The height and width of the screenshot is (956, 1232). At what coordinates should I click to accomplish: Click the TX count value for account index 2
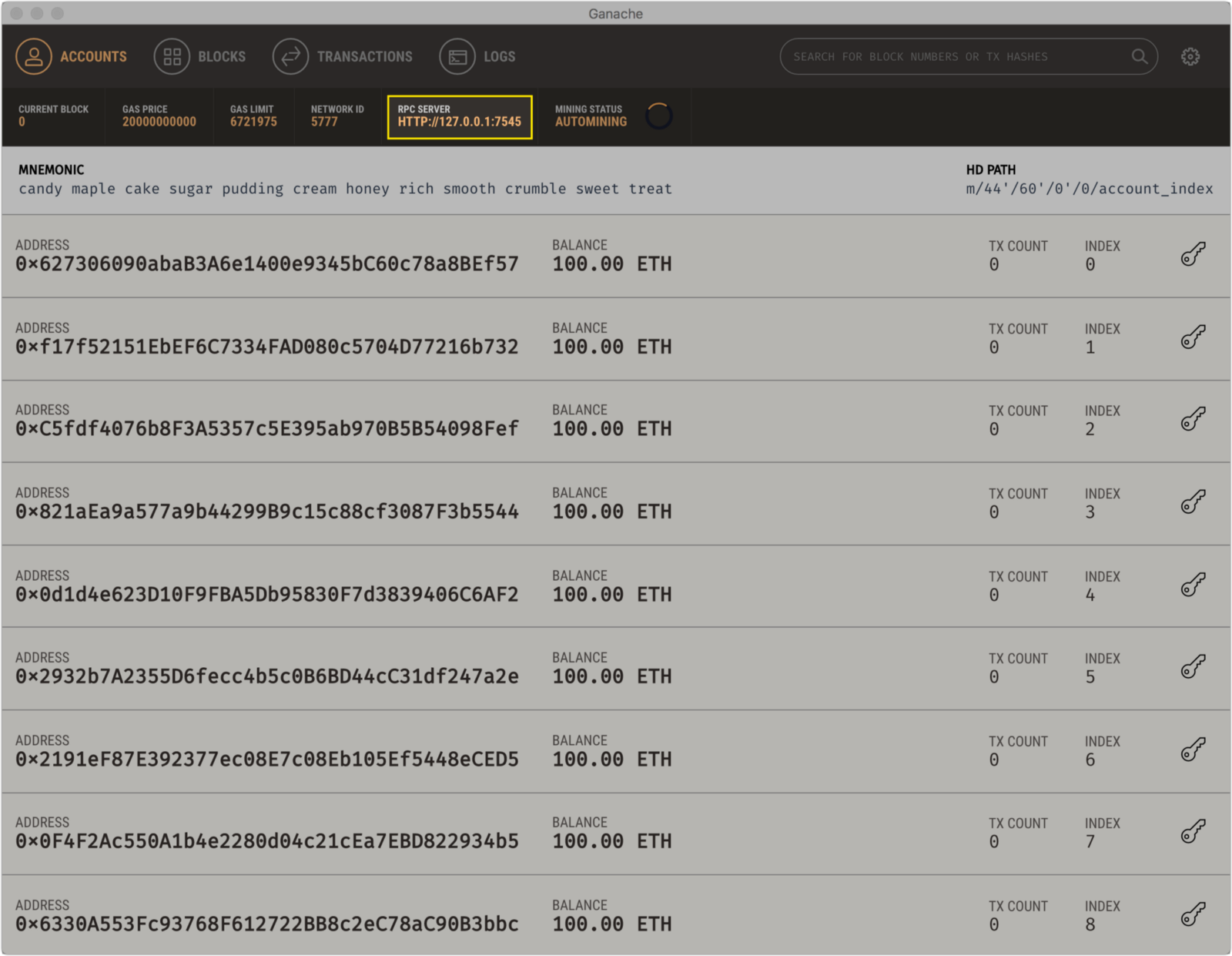(x=994, y=430)
